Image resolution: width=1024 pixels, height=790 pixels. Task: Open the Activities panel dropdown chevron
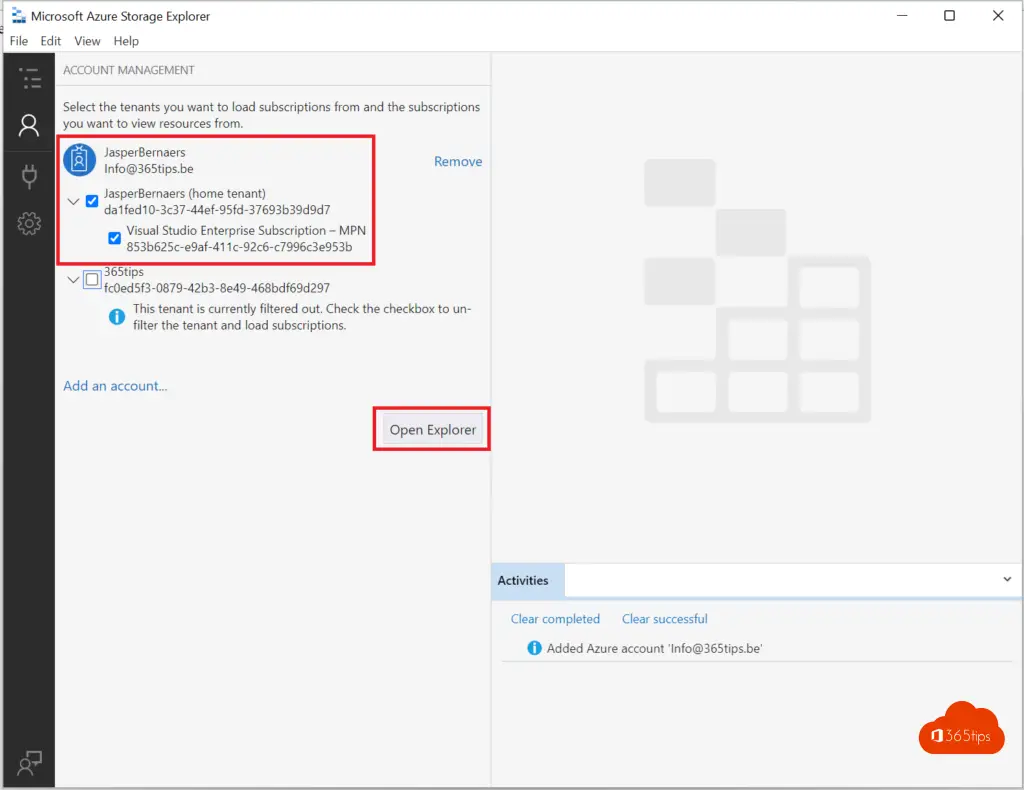1007,579
